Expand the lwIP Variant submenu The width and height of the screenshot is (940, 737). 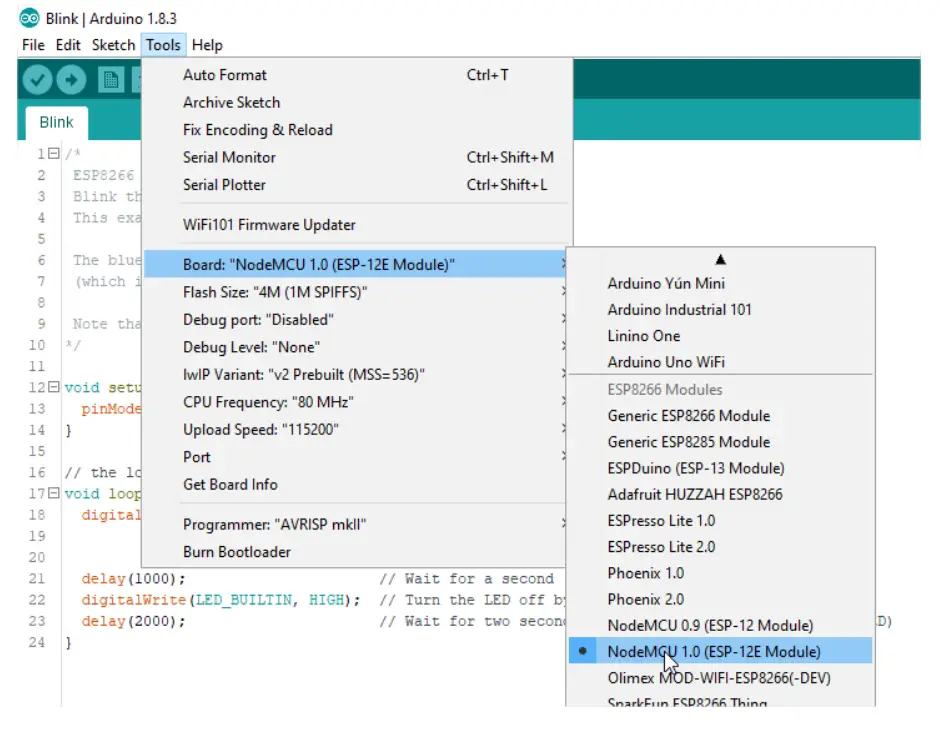click(x=355, y=375)
